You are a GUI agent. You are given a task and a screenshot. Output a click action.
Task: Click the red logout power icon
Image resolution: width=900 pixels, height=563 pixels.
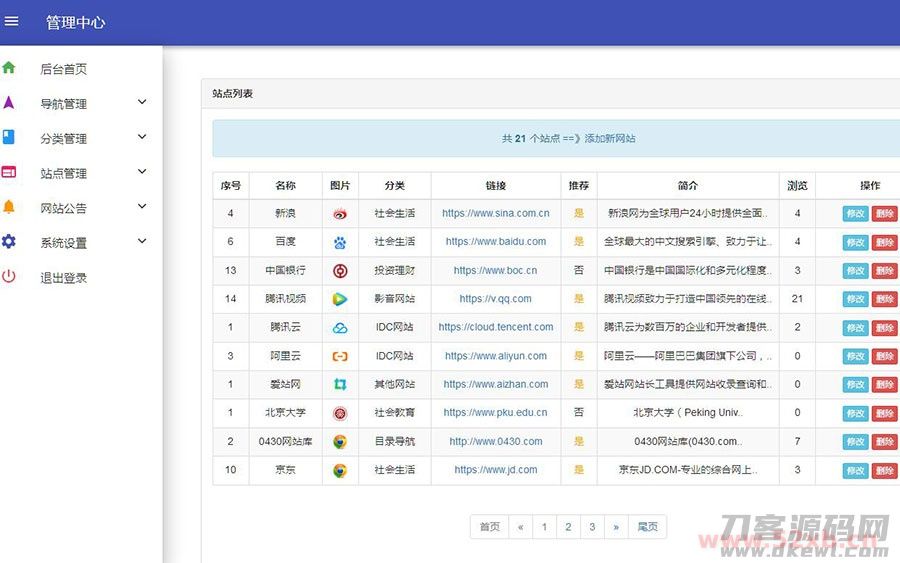pos(9,277)
